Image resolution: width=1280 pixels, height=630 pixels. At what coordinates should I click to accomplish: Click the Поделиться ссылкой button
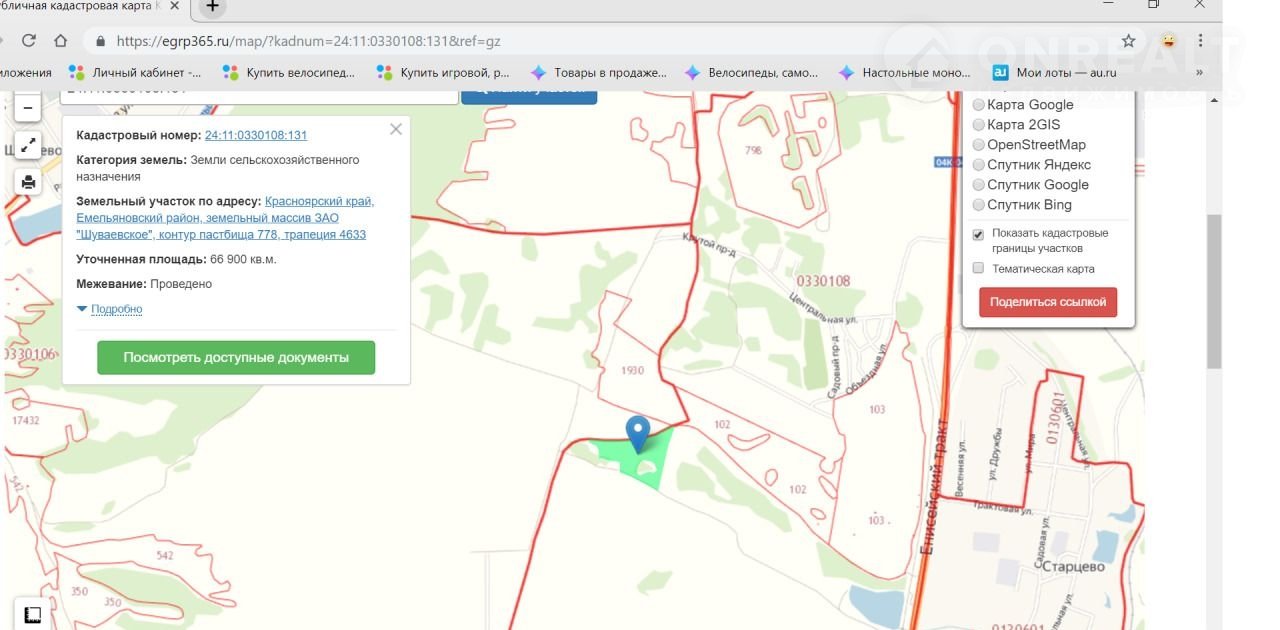click(1048, 302)
